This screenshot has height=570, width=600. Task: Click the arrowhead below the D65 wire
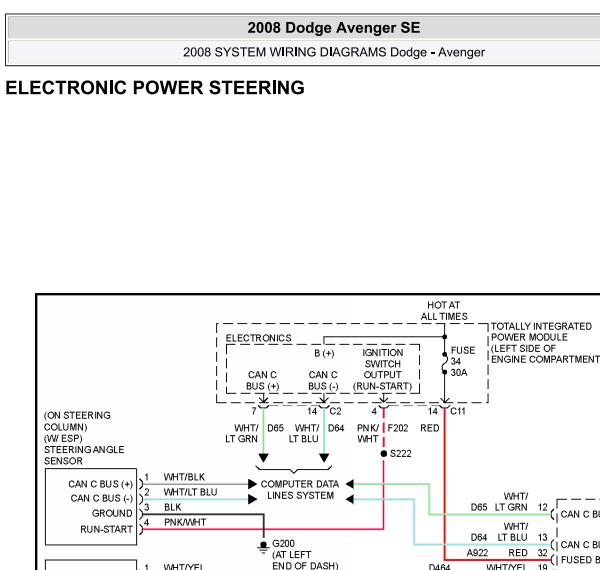tap(263, 458)
